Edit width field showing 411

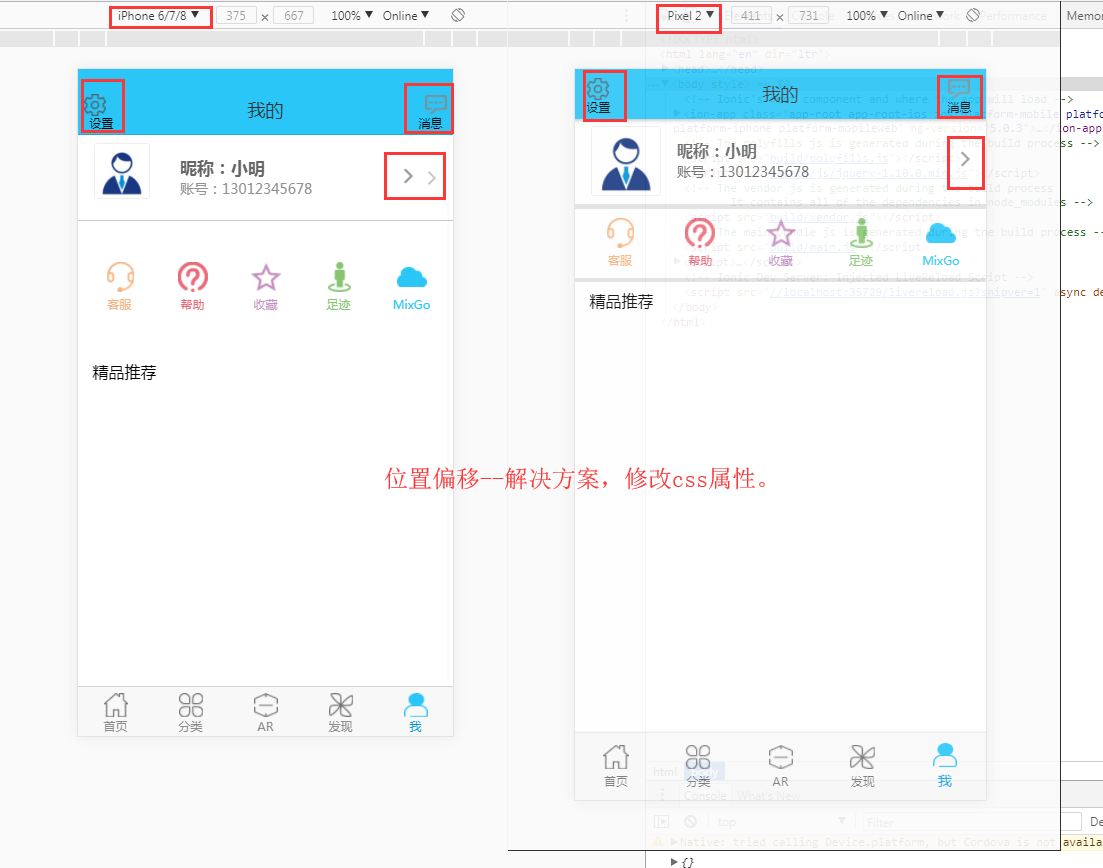click(x=751, y=15)
